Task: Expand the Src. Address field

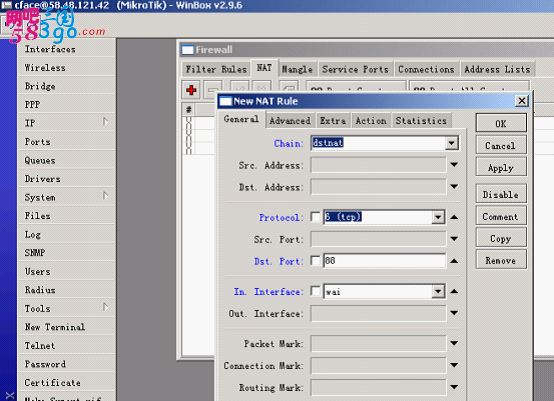Action: [x=454, y=165]
